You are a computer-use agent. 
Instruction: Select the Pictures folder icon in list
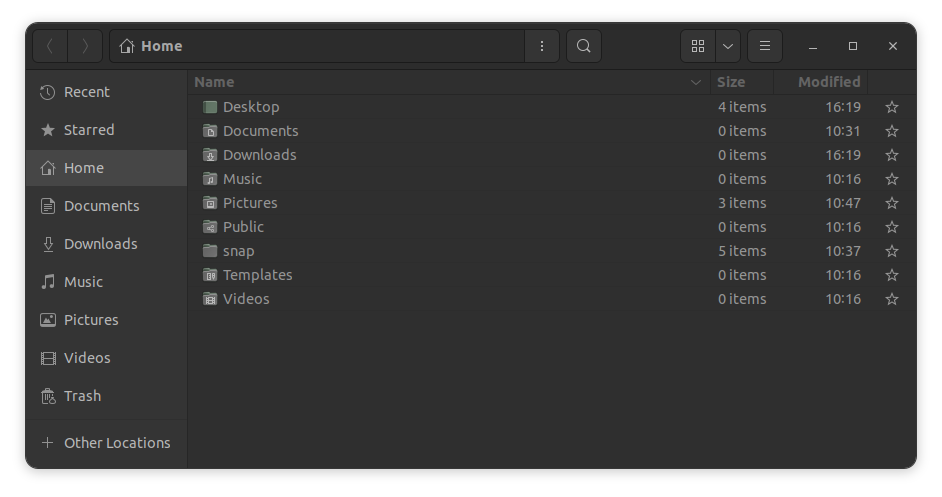tap(210, 203)
